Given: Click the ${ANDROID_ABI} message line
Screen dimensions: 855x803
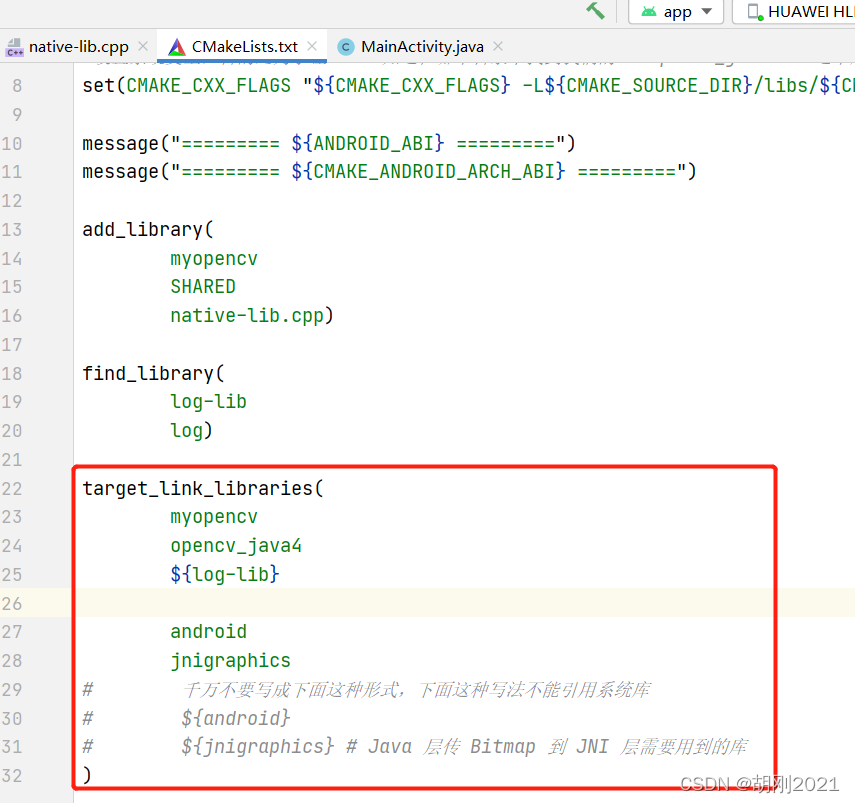Looking at the screenshot, I should click(x=329, y=143).
